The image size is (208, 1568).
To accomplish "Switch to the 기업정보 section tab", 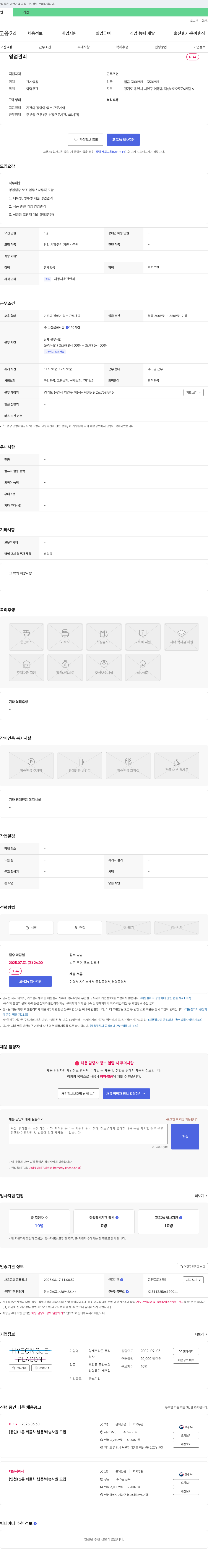I will point(200,47).
